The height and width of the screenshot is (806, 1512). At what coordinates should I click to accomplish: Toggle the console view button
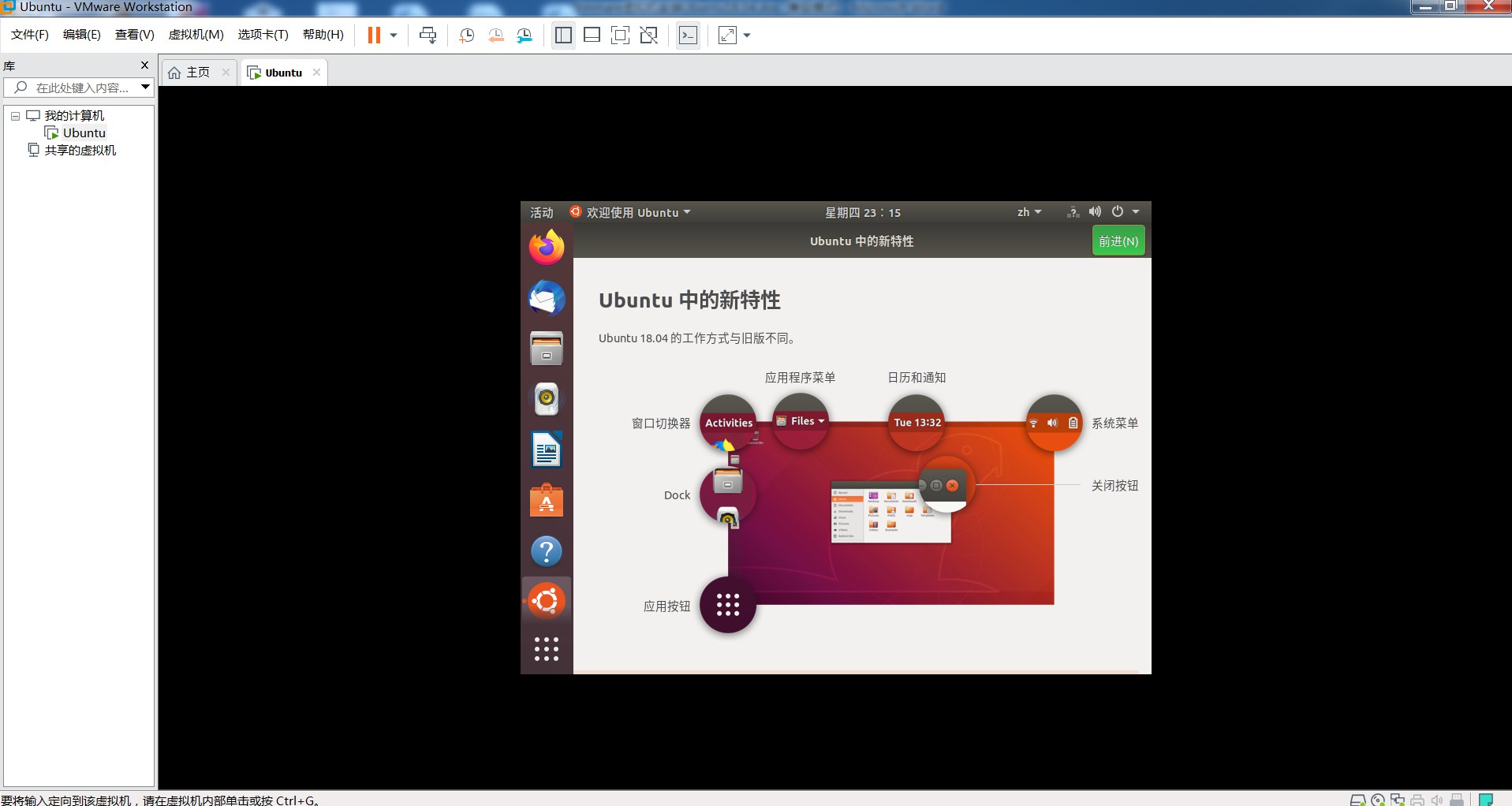pos(688,35)
